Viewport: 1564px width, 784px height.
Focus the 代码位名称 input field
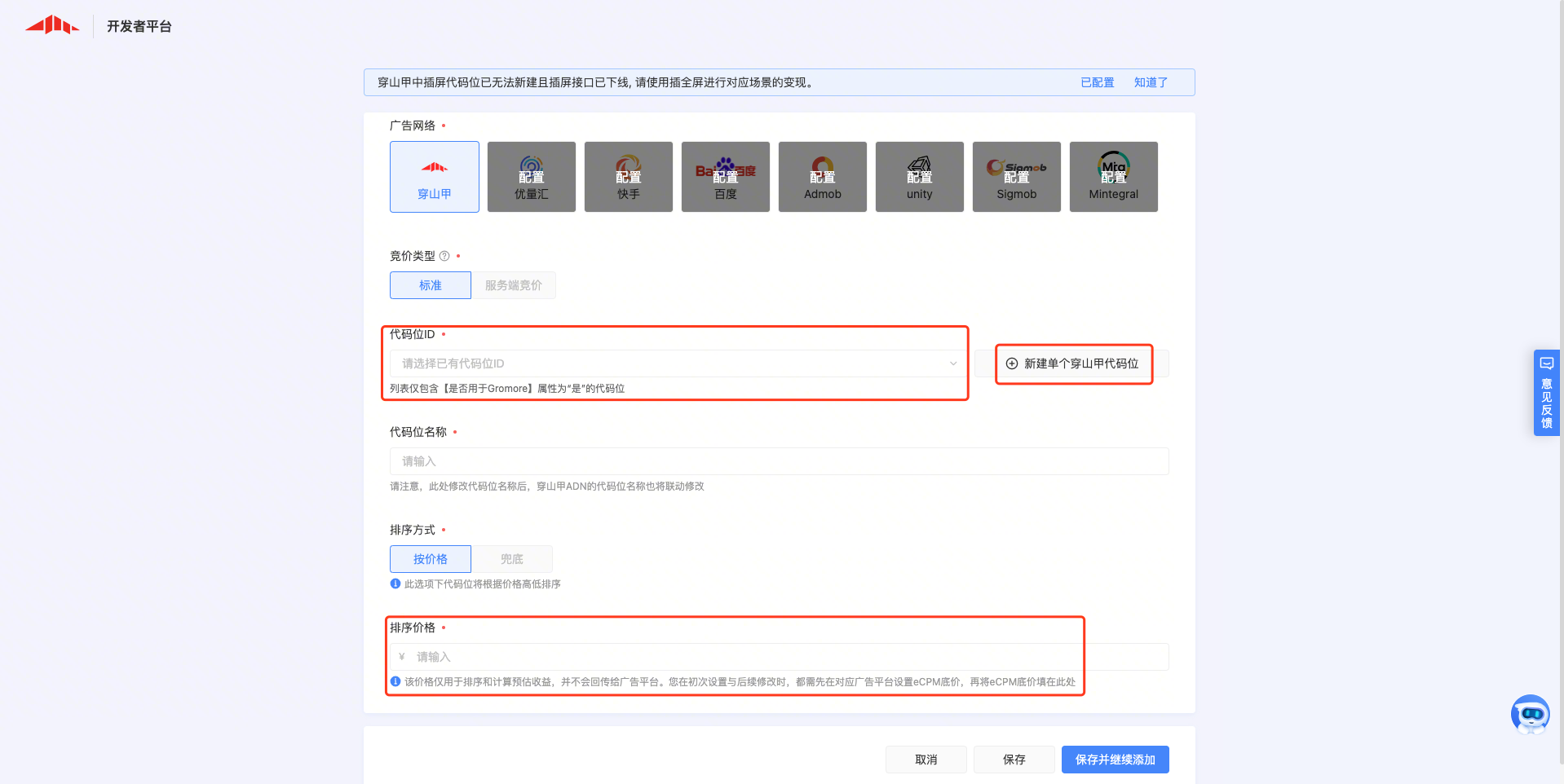tap(779, 461)
